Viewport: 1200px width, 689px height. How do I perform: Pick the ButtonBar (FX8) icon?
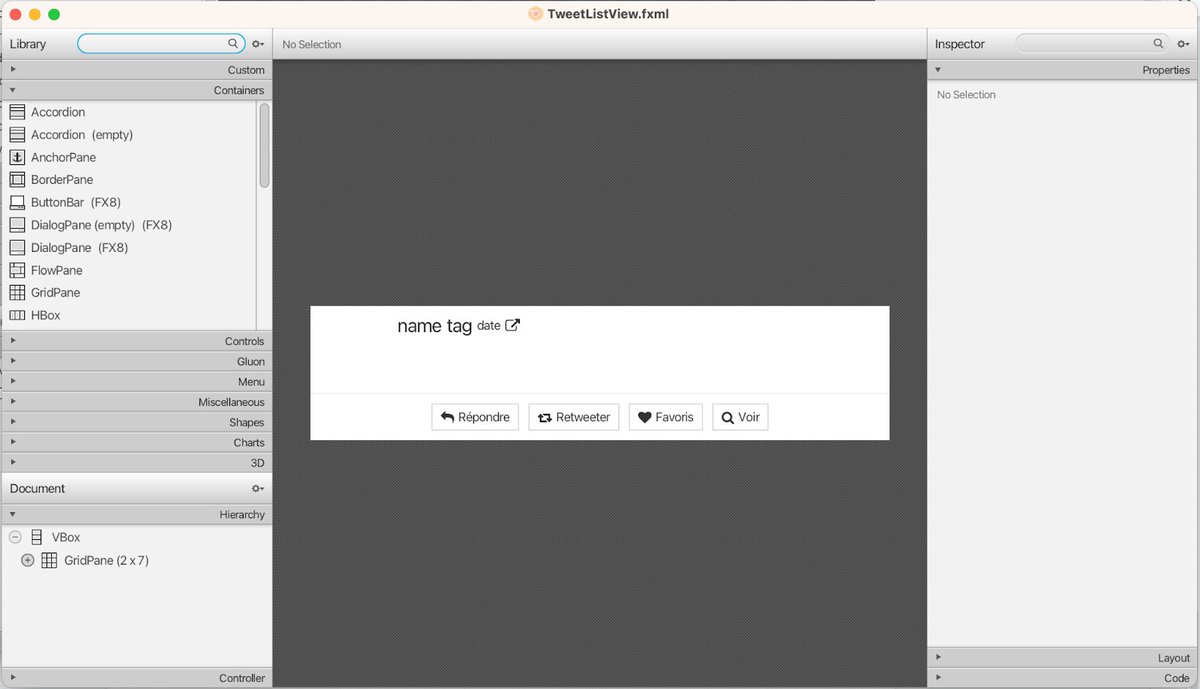(17, 202)
